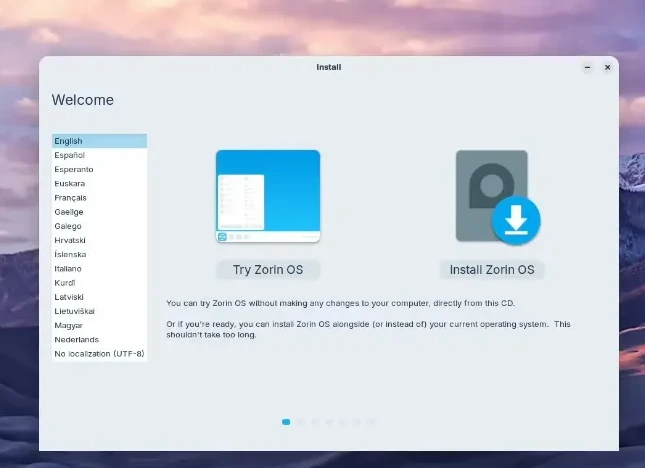Choose Kurdî in the language list
Screen dimensions: 645x468
[x=100, y=283]
